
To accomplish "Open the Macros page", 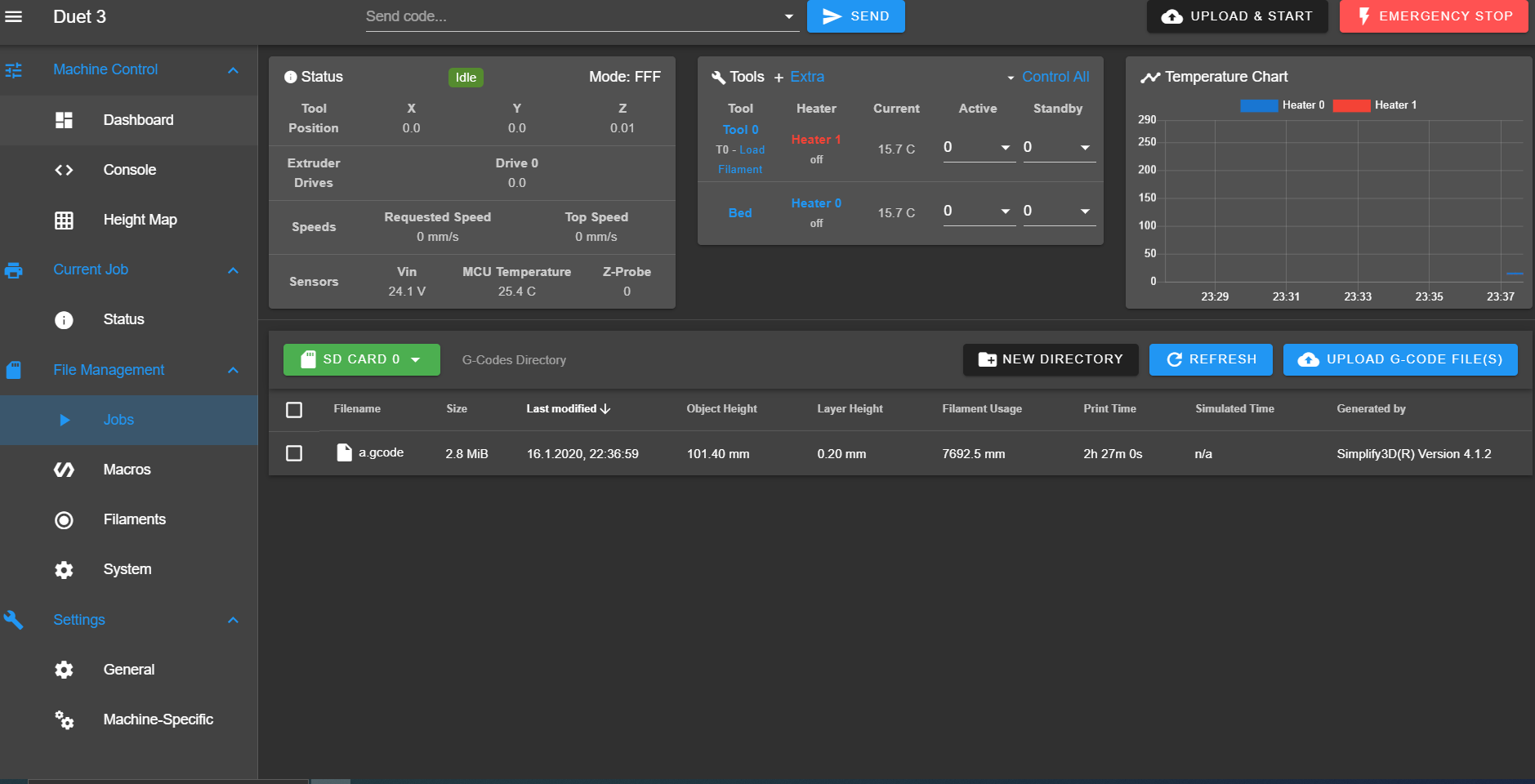I will point(129,470).
